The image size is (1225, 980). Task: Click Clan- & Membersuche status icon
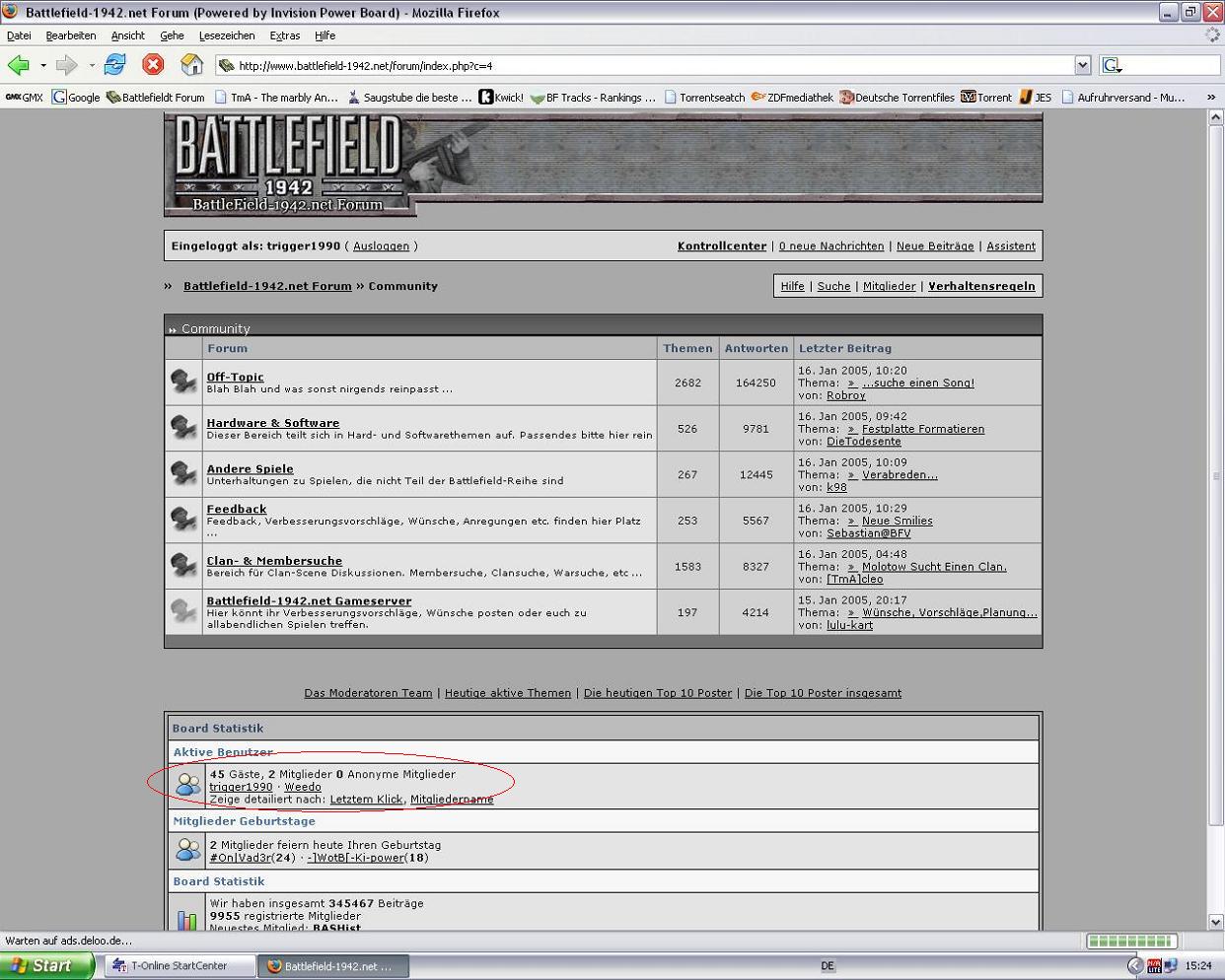pyautogui.click(x=183, y=566)
